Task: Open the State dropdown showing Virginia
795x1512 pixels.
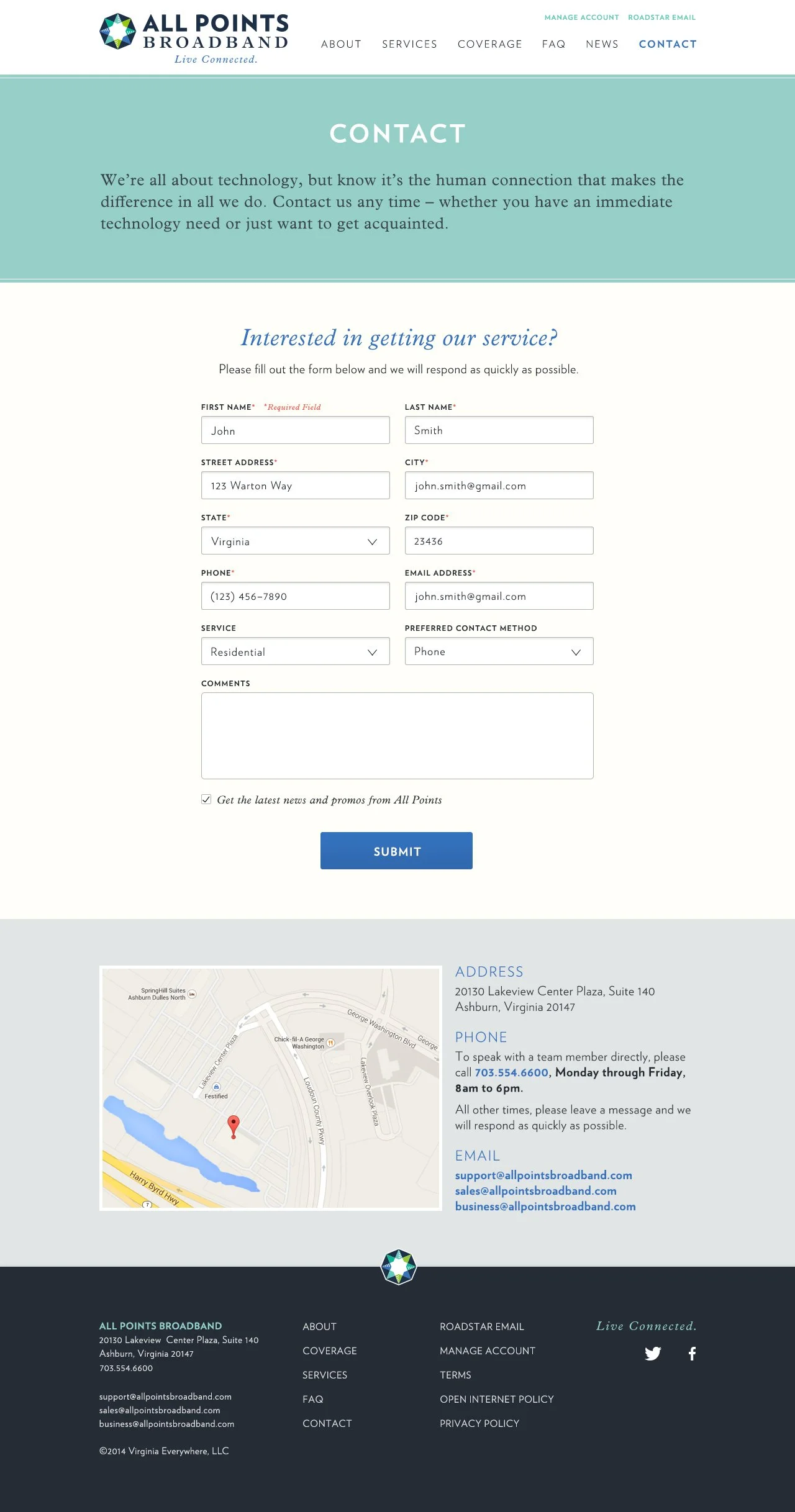Action: click(296, 541)
